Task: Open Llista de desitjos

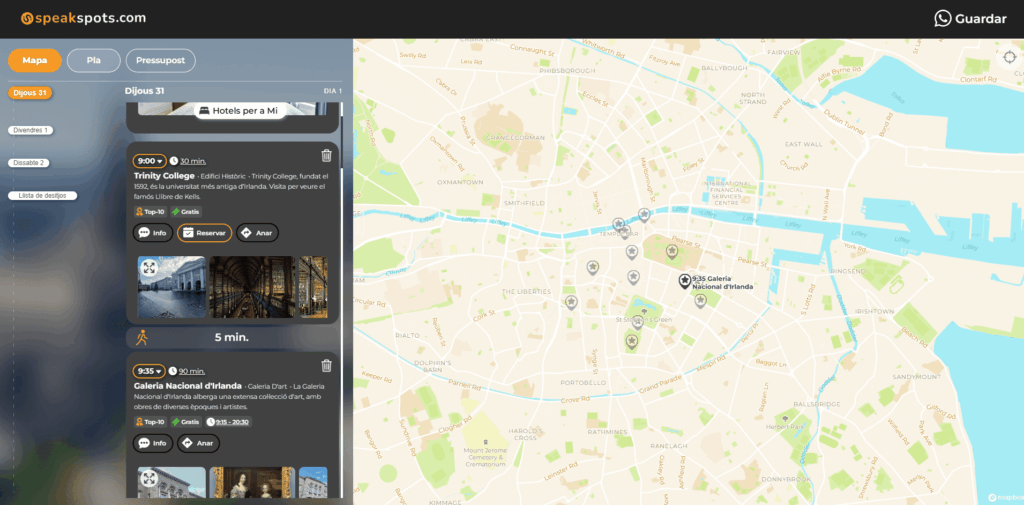Action: (x=42, y=195)
